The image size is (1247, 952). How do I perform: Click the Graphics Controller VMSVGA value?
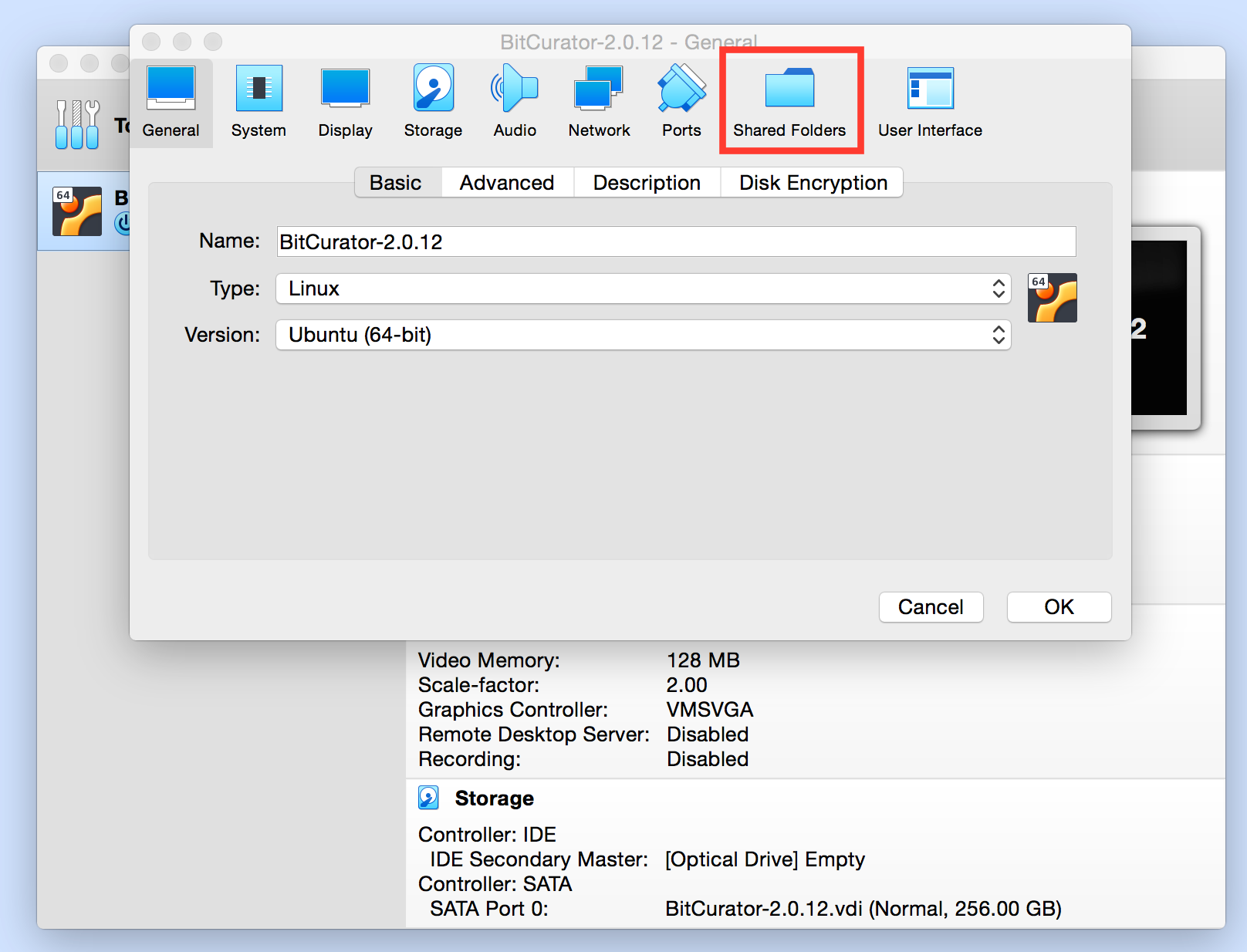(x=710, y=710)
